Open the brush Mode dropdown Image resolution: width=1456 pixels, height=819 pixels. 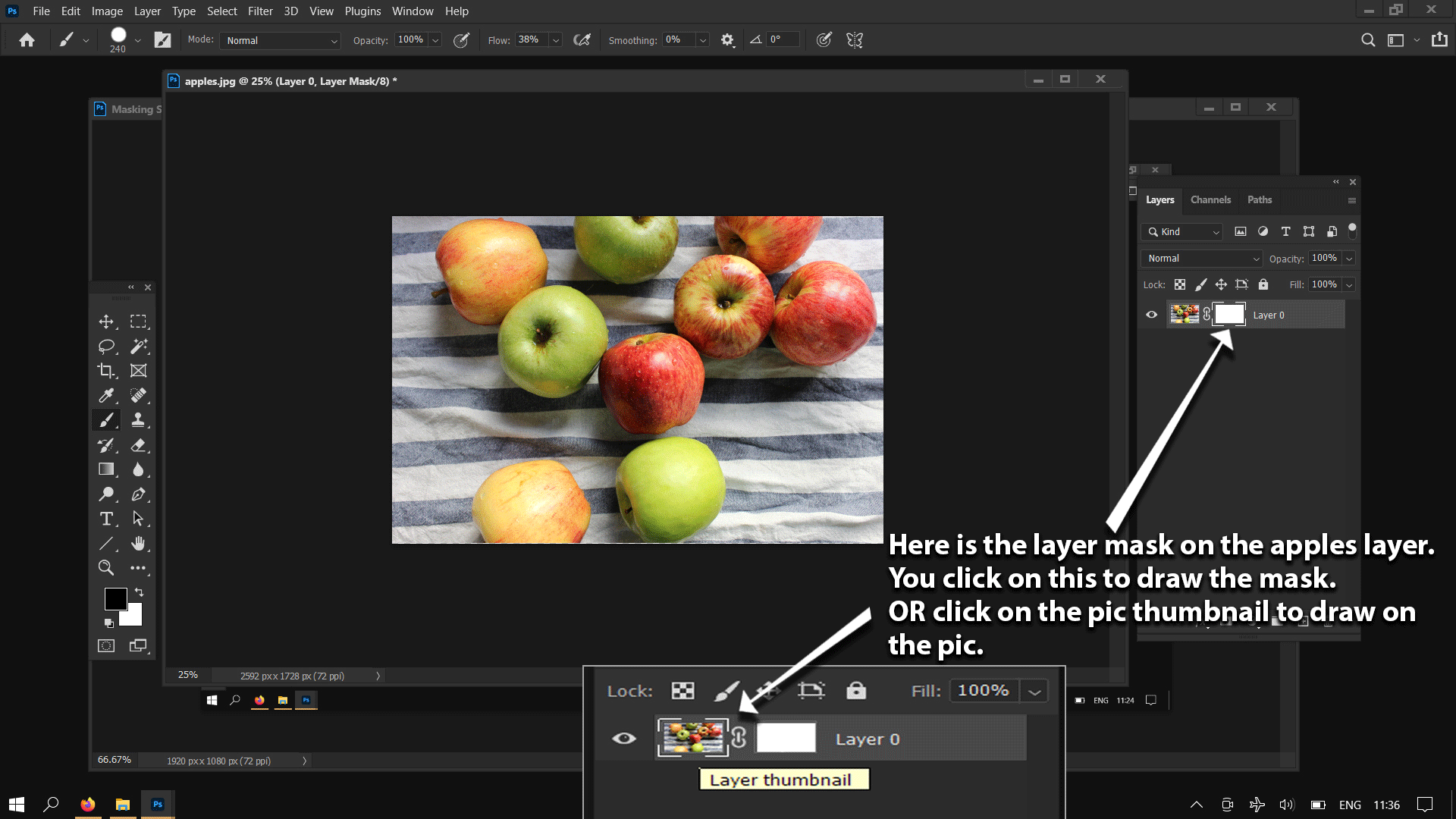pos(280,41)
